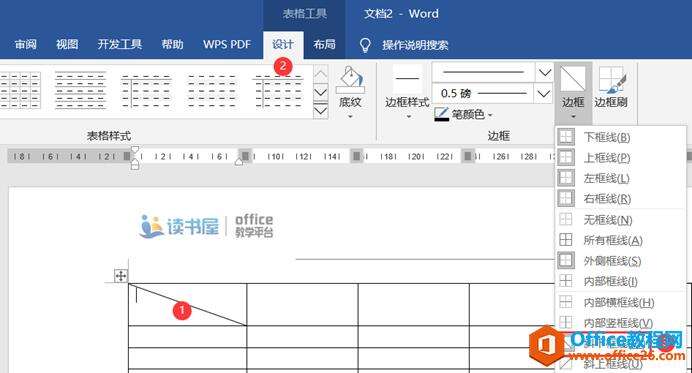Select the second table style thumbnail
This screenshot has height=373, width=692.
[80, 90]
